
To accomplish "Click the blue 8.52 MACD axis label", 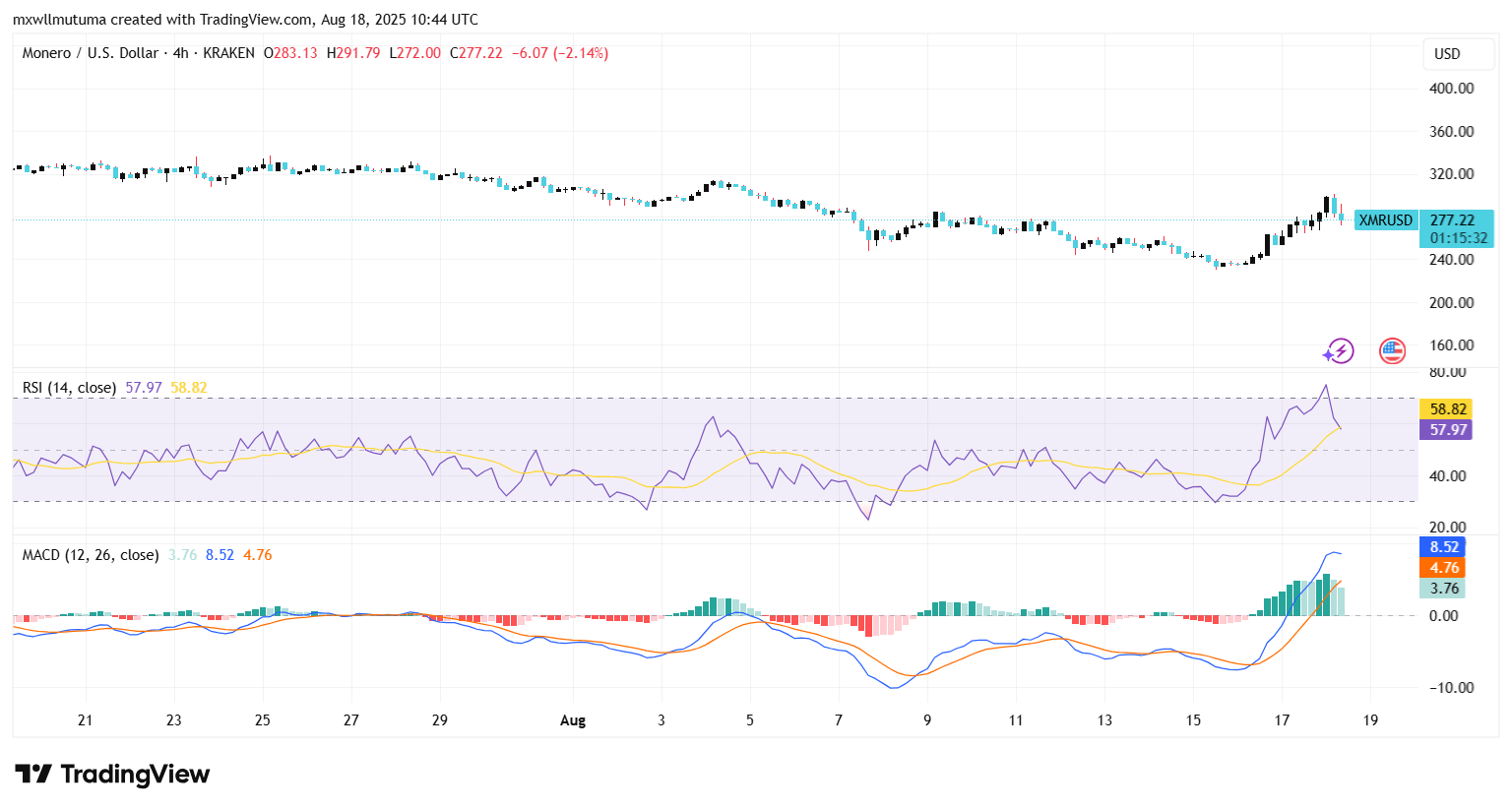I will pos(1444,547).
